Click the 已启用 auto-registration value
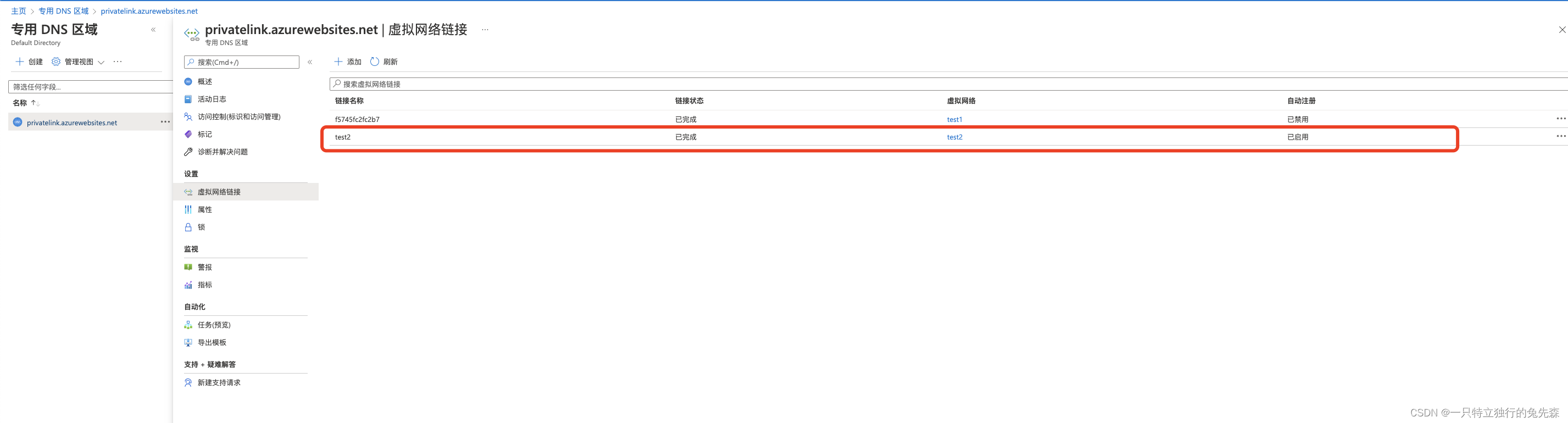The height and width of the screenshot is (423, 1568). (1298, 137)
